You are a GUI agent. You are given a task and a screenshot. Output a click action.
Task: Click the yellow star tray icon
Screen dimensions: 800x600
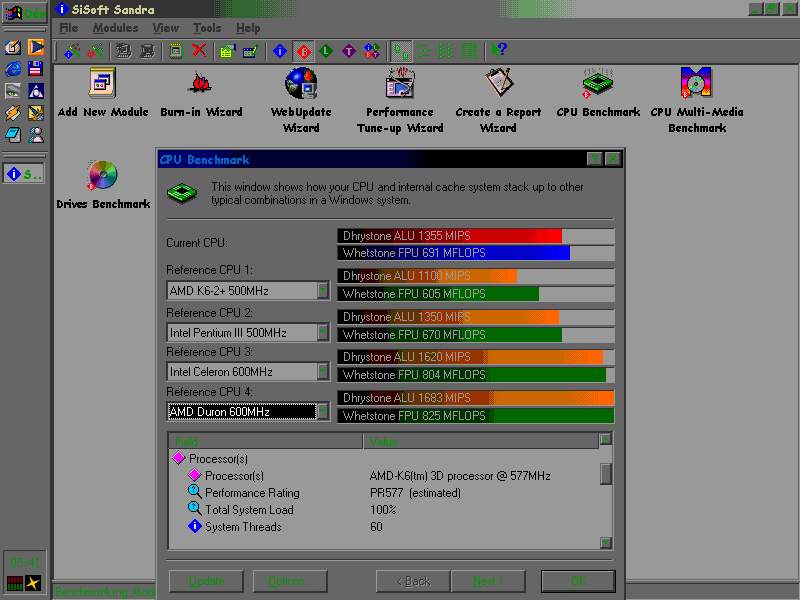[x=33, y=583]
